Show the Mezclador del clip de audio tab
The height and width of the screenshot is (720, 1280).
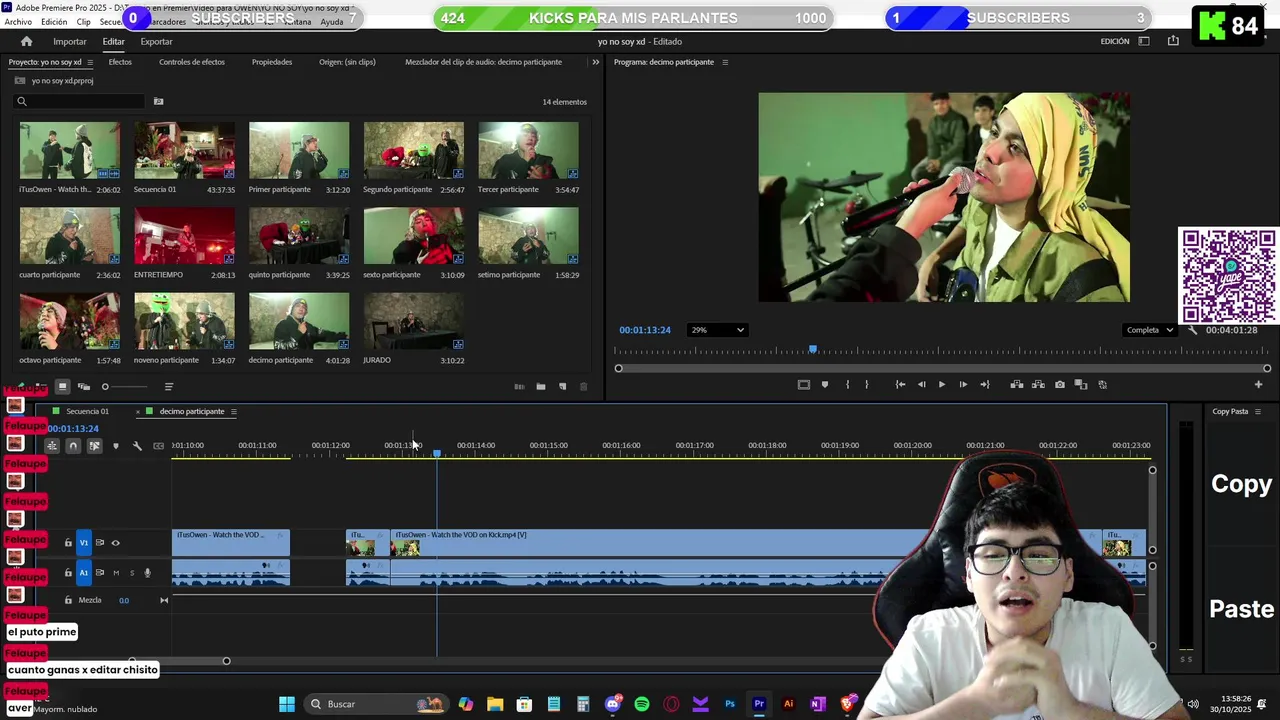point(483,62)
